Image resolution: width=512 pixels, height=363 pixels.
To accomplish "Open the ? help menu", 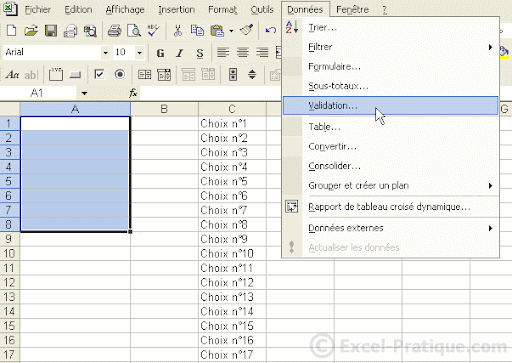I will tap(384, 10).
